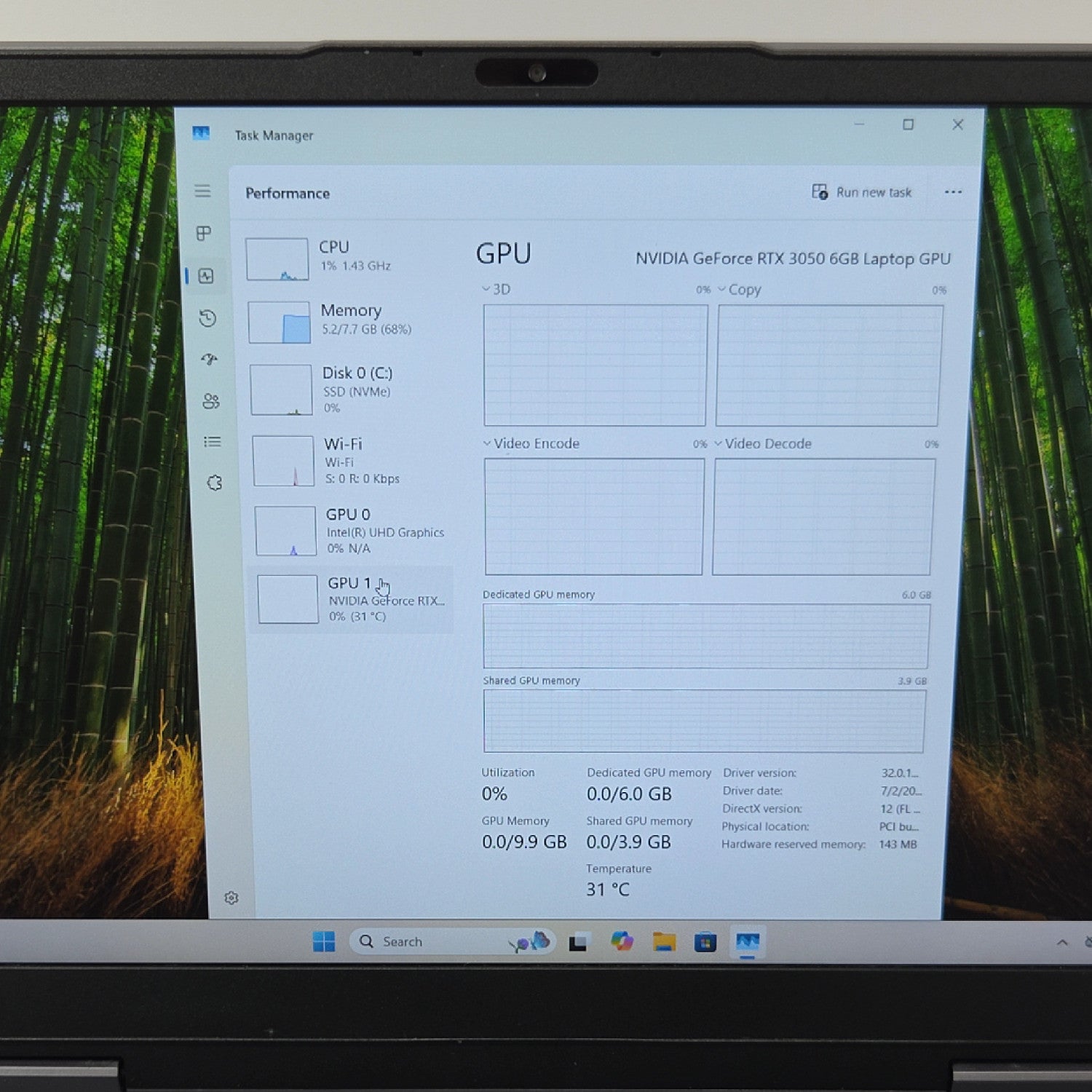Click Task Manager taskbar icon
The height and width of the screenshot is (1092, 1092).
click(x=748, y=943)
